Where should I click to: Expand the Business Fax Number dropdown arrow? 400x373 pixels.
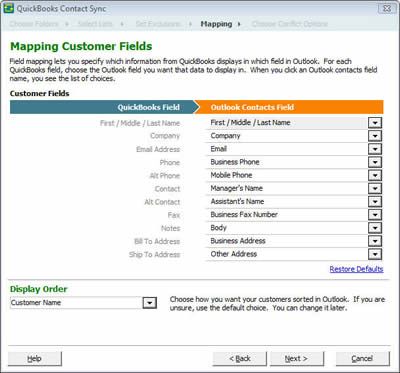[x=375, y=215]
